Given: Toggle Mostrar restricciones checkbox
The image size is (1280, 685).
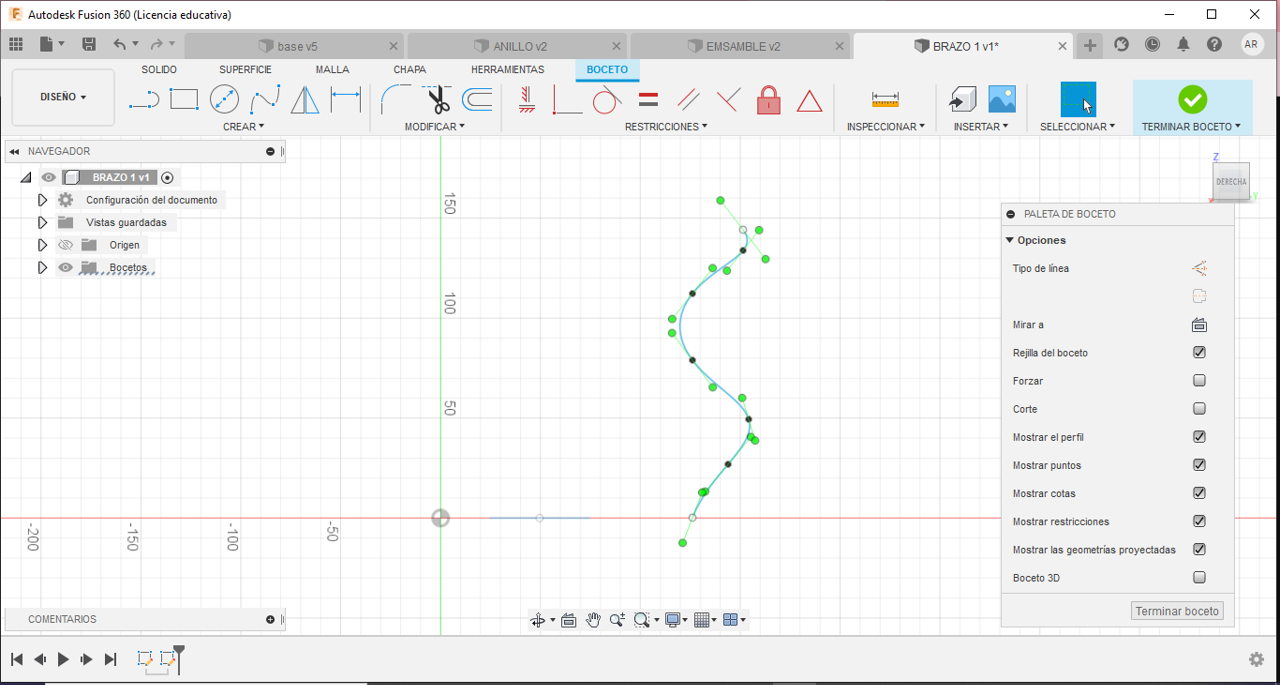Looking at the screenshot, I should point(1199,521).
